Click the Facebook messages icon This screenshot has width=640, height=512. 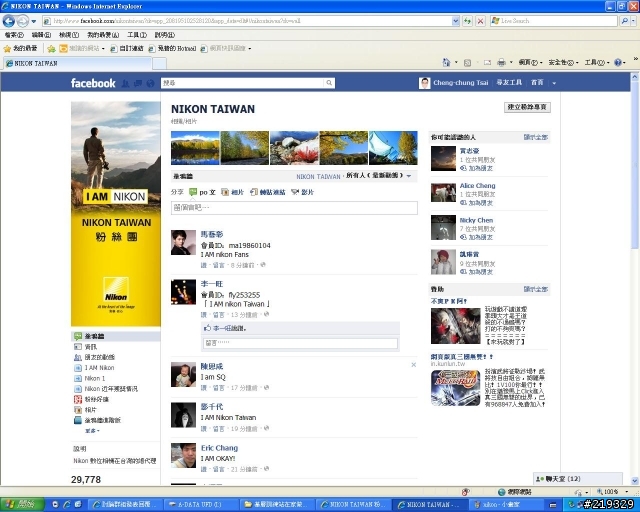click(x=138, y=83)
